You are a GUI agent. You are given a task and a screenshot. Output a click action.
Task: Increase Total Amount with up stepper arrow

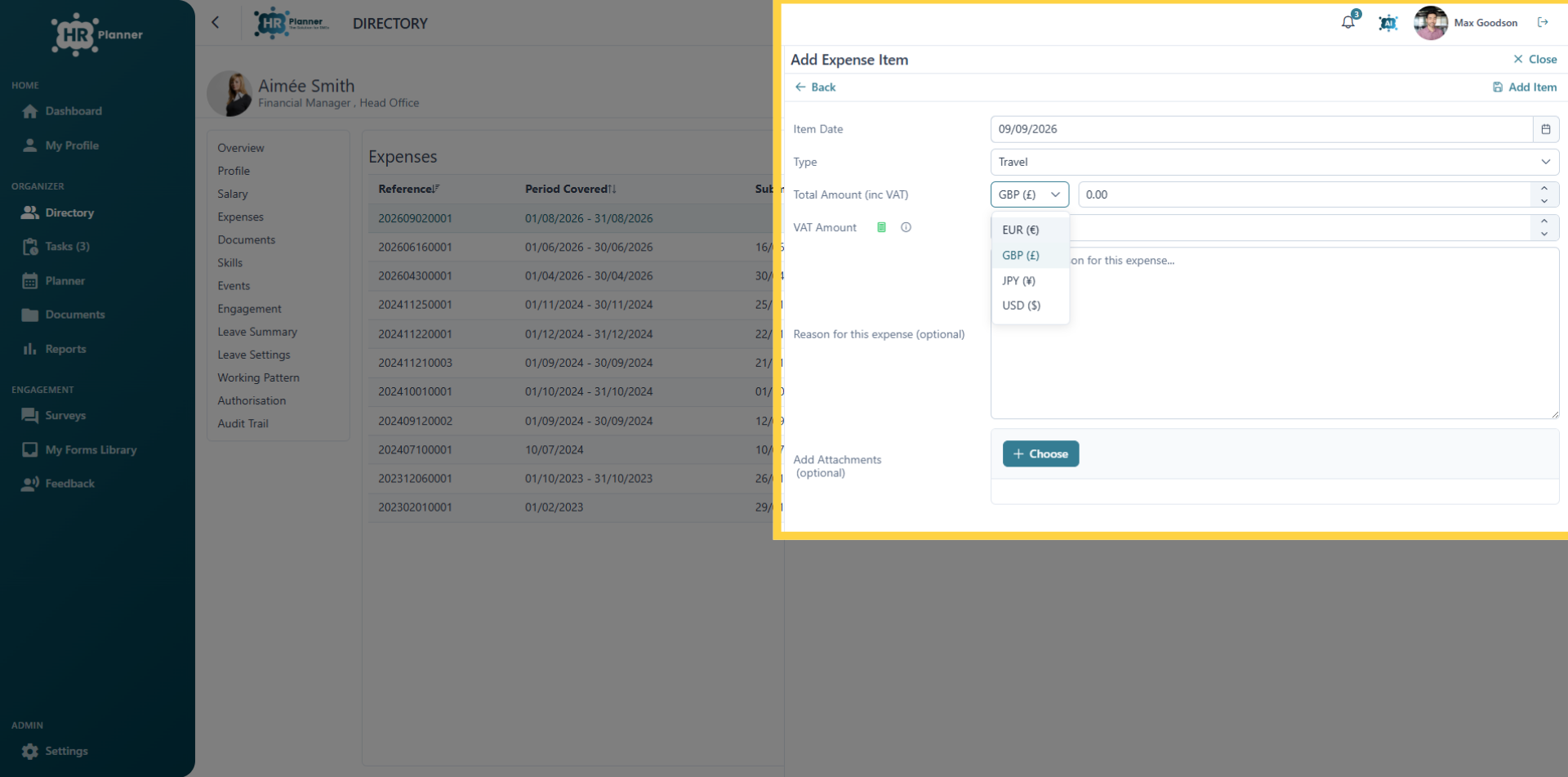(x=1543, y=188)
